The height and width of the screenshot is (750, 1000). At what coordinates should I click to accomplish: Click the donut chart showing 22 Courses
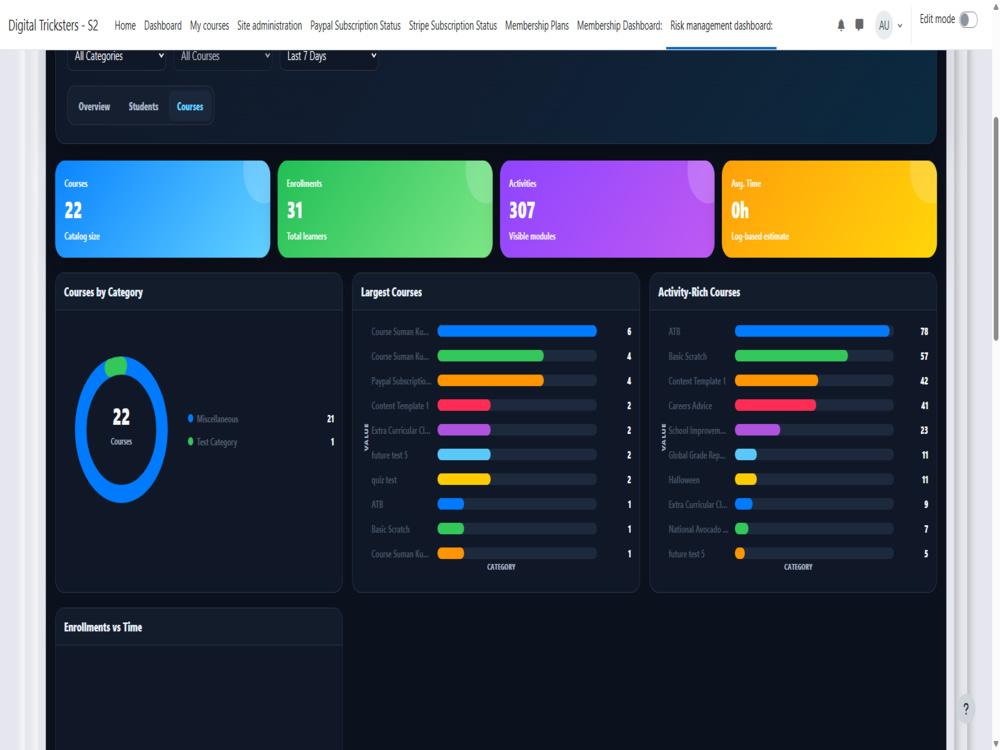pos(121,429)
